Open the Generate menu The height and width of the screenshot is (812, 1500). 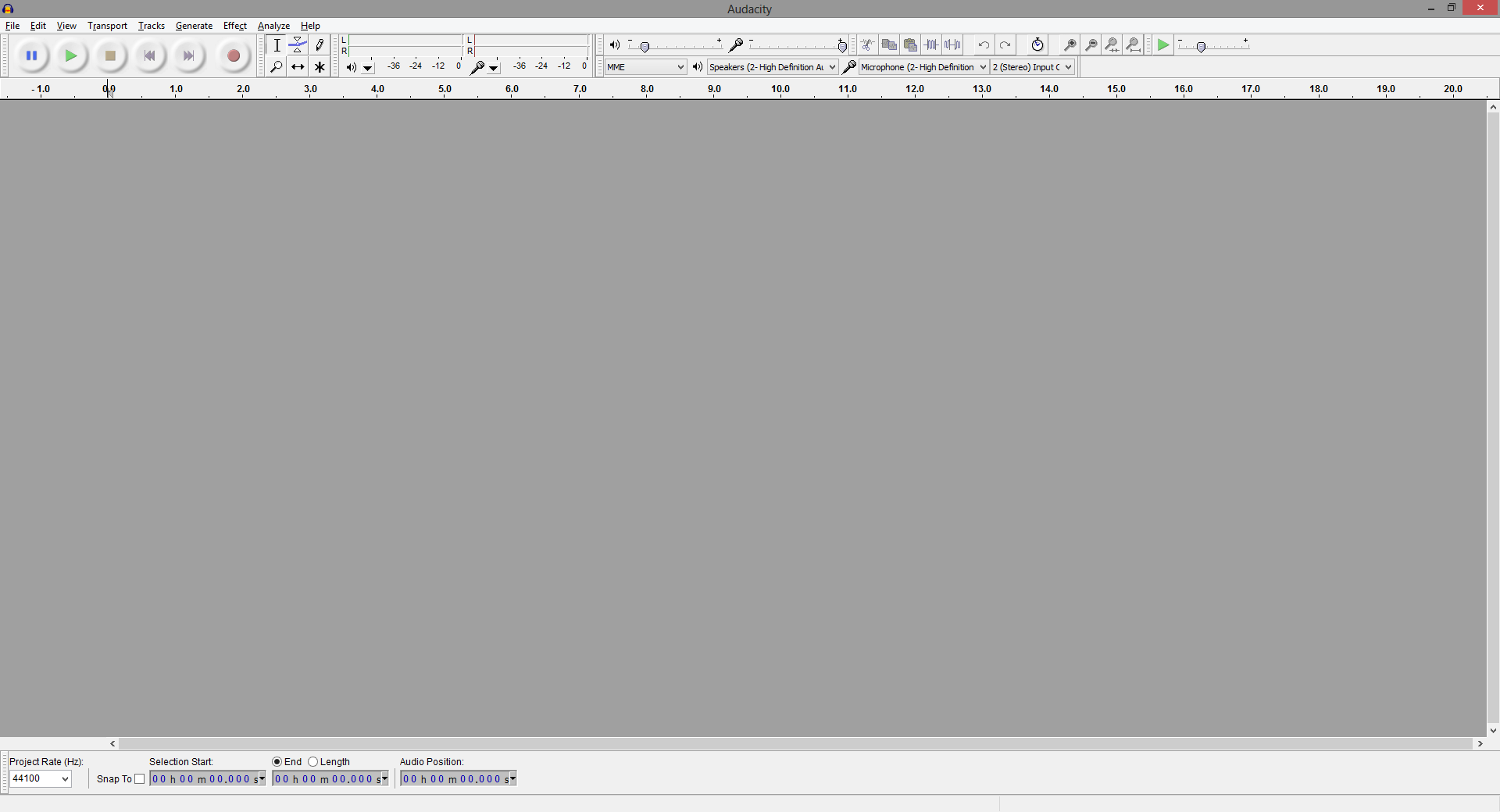pyautogui.click(x=194, y=26)
